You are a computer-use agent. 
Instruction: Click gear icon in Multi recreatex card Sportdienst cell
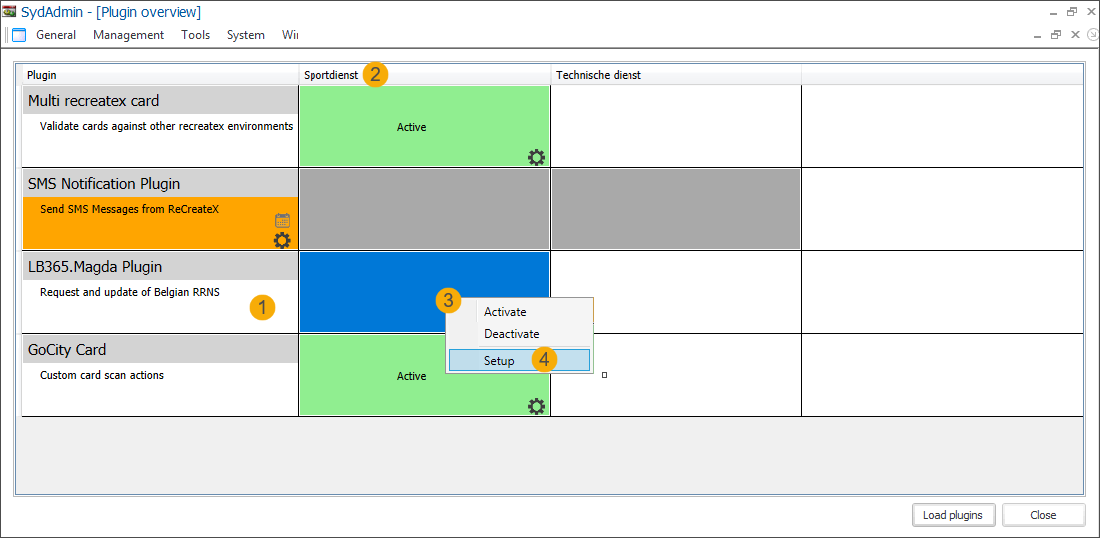[x=537, y=157]
